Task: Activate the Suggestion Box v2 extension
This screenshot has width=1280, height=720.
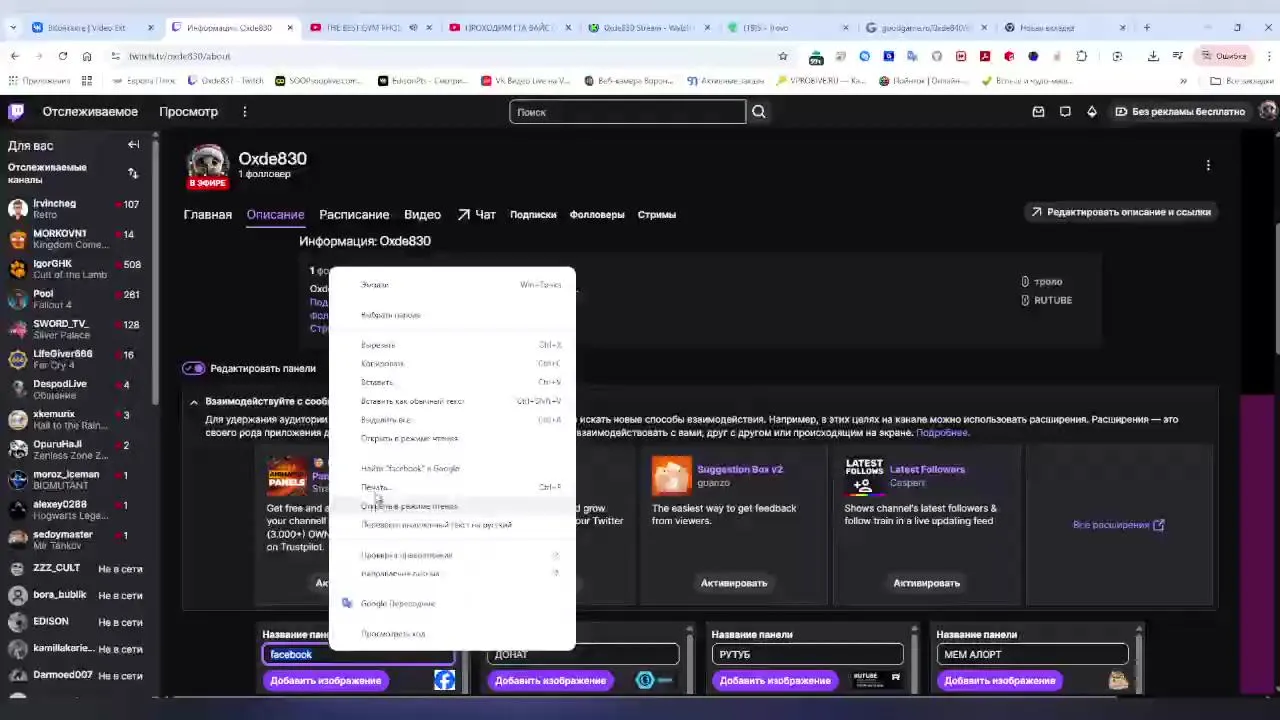Action: tap(734, 583)
